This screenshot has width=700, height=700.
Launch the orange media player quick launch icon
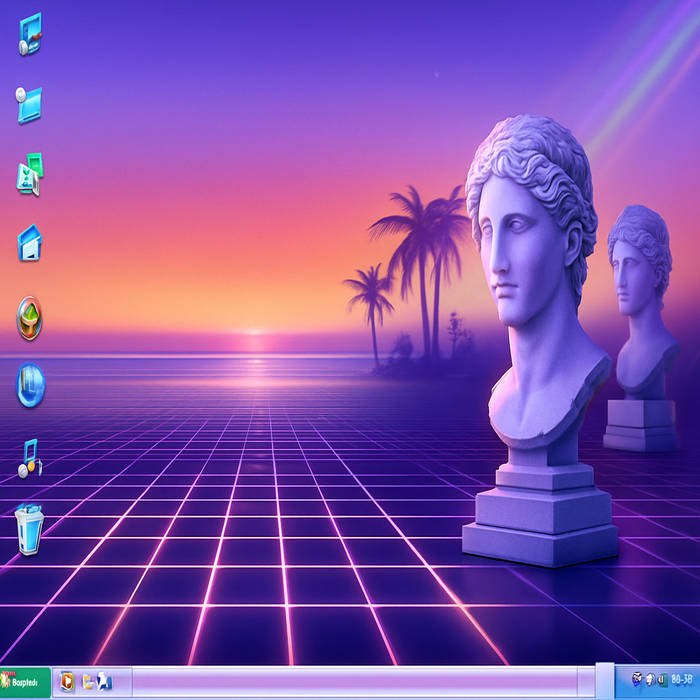(68, 682)
